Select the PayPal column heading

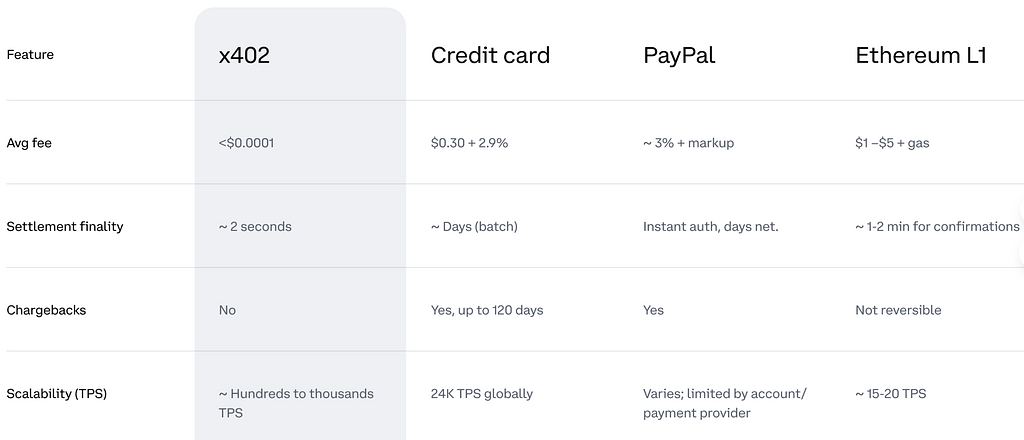coord(679,56)
